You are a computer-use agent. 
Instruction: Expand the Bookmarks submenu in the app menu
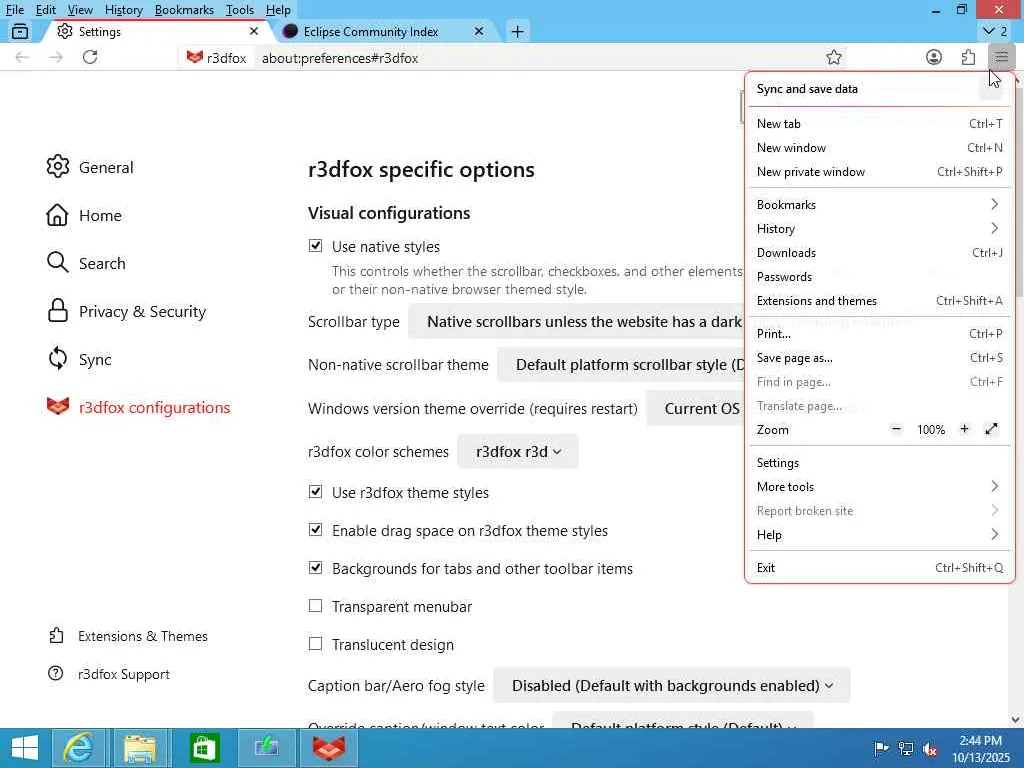click(878, 204)
